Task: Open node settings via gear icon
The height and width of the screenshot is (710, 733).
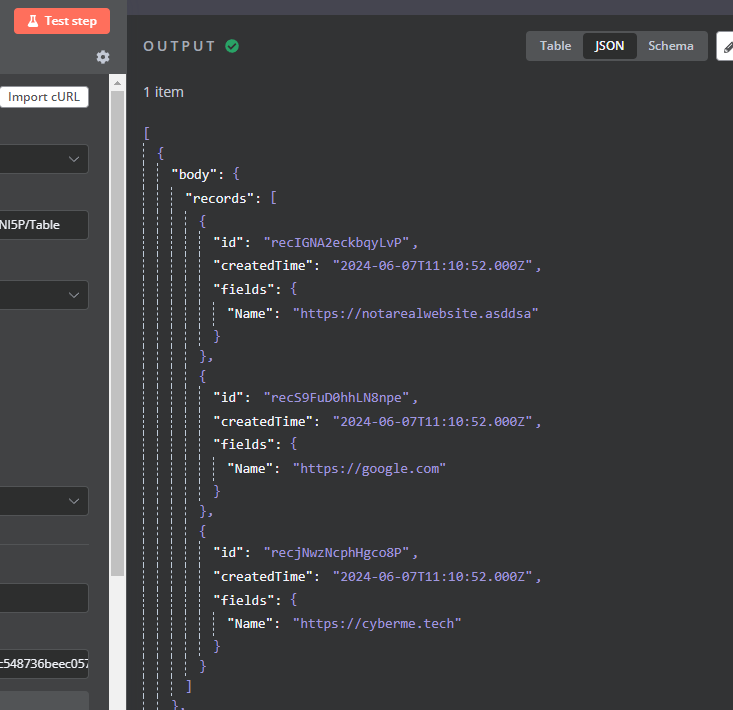Action: click(103, 57)
